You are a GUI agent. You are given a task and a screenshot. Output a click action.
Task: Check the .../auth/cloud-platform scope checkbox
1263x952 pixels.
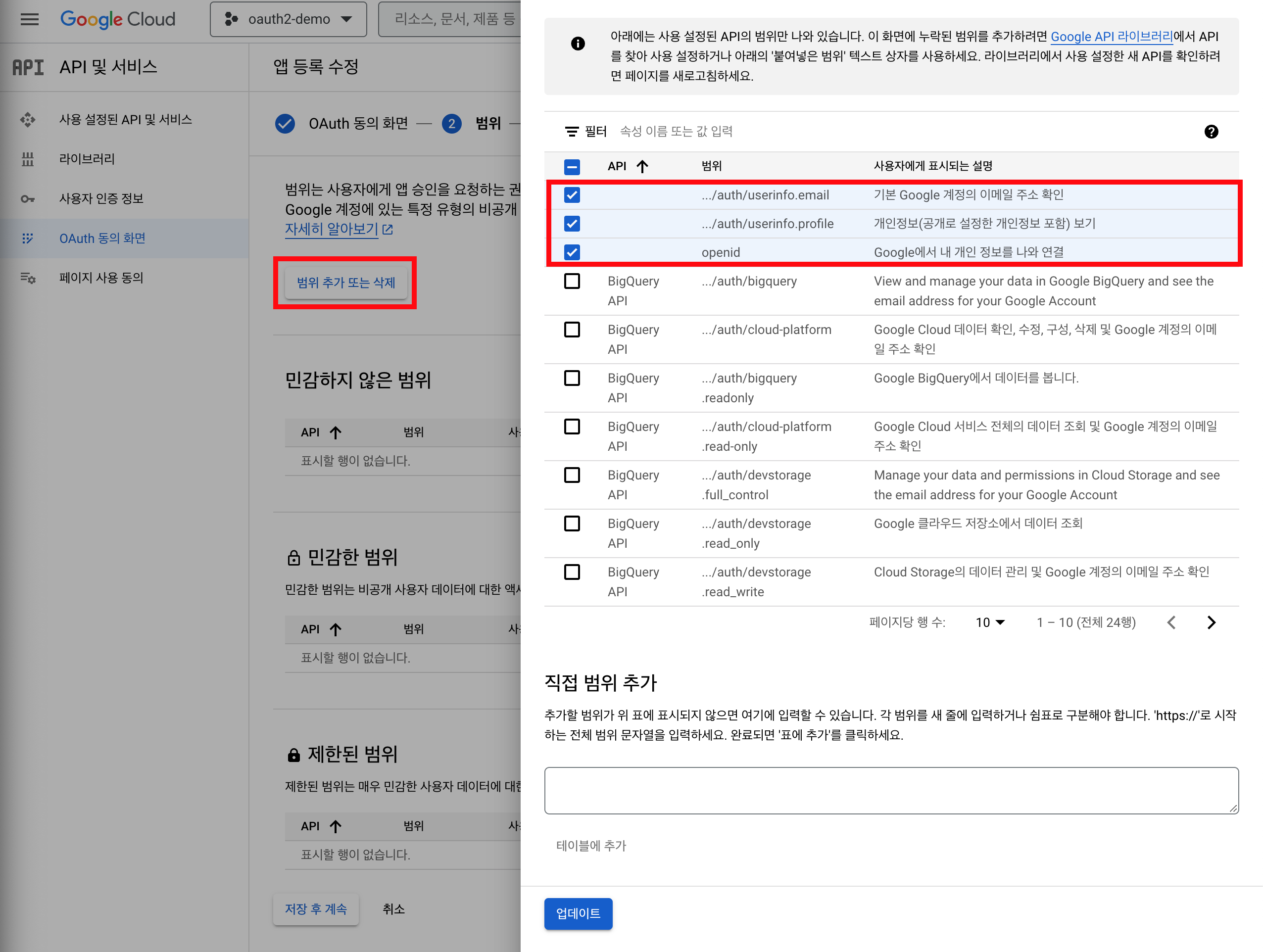(x=572, y=330)
